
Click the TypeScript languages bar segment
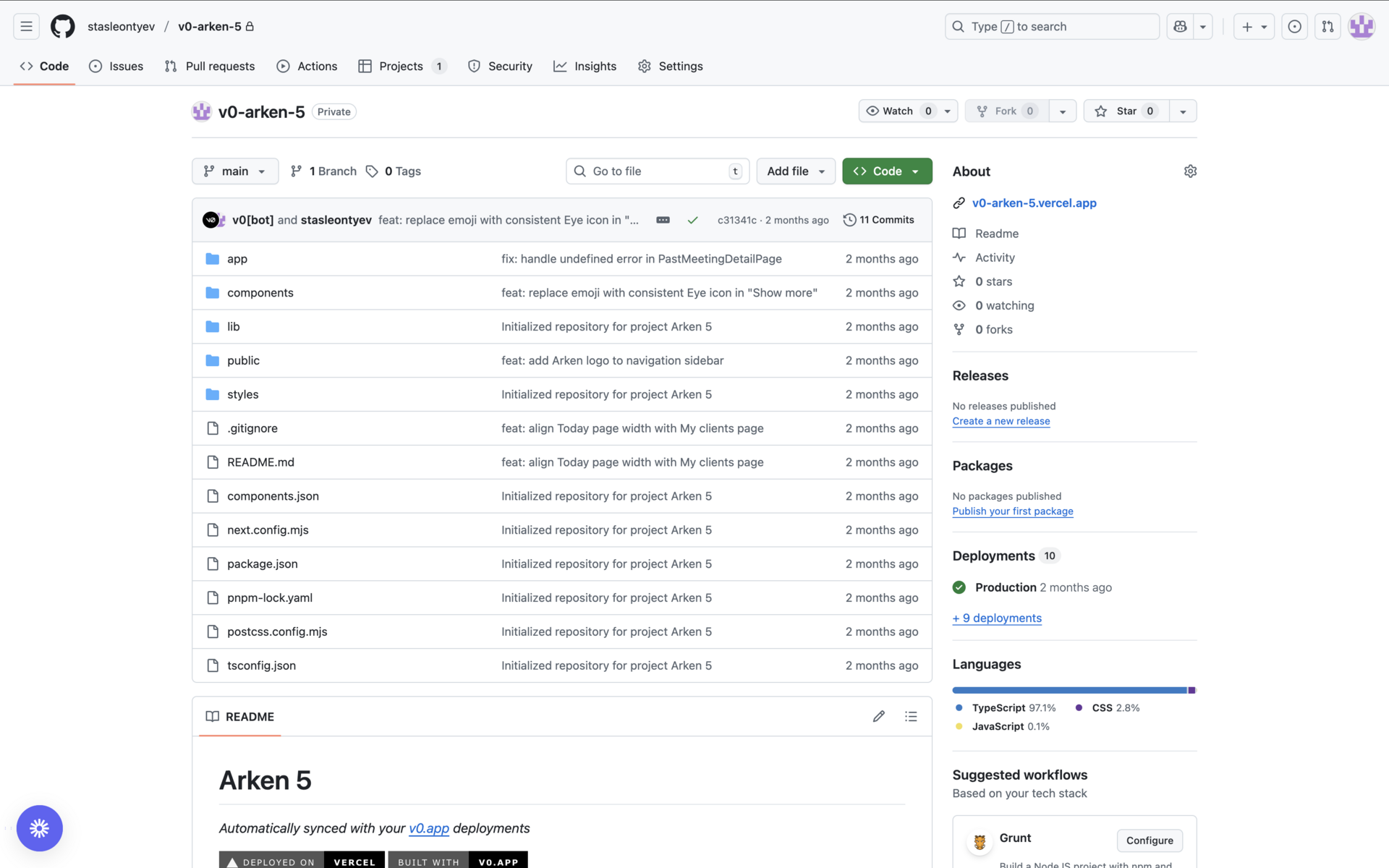click(1069, 690)
